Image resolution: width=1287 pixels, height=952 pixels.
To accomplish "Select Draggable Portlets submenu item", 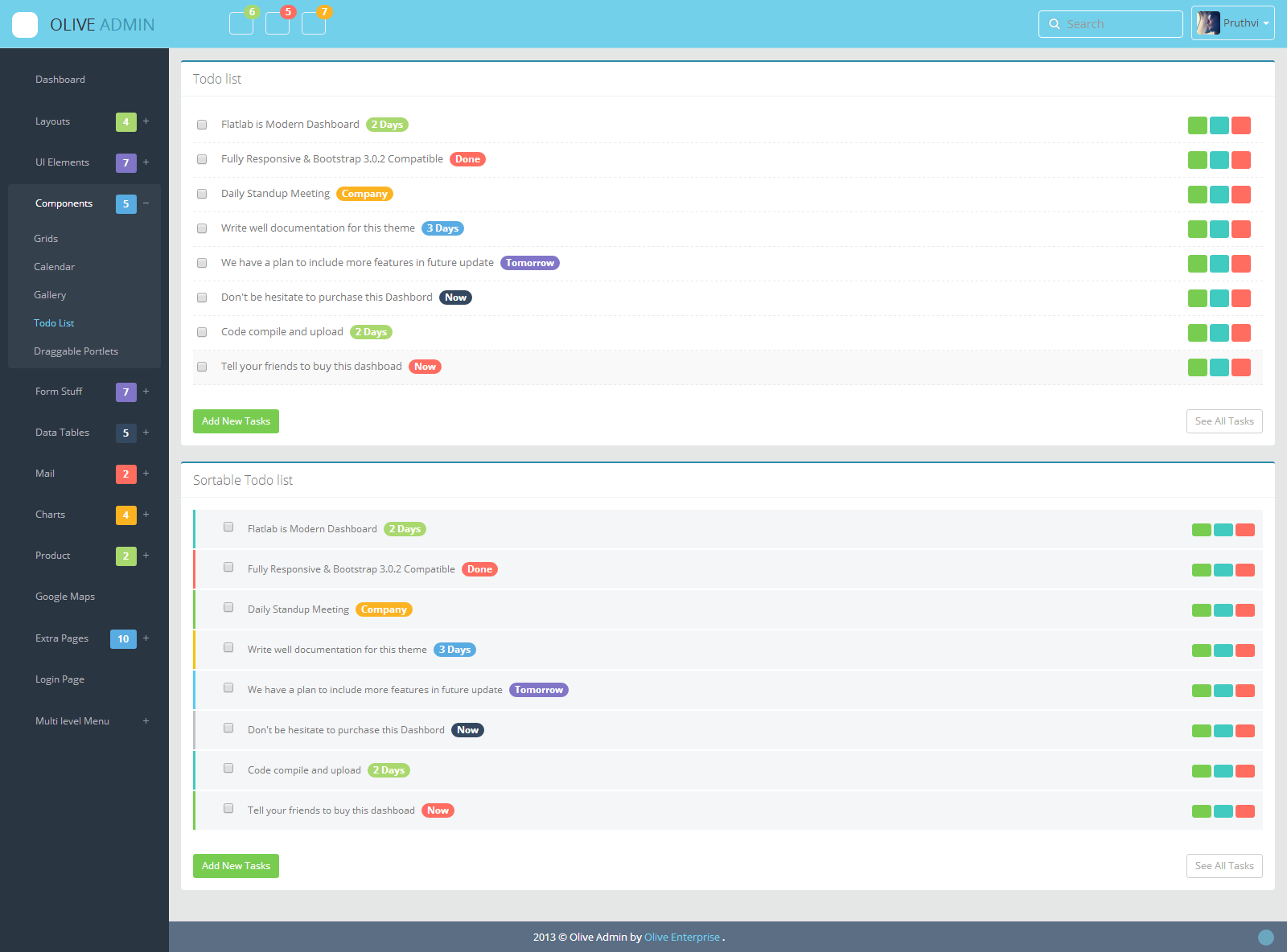I will (x=76, y=351).
